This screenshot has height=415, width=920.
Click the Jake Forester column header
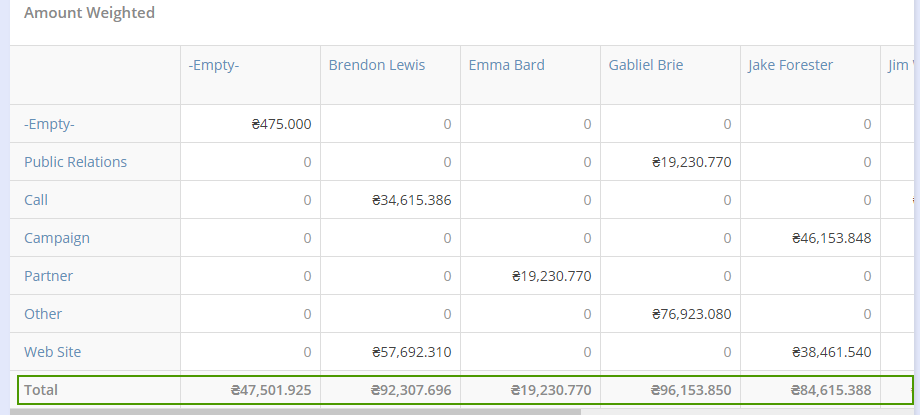[x=790, y=66]
